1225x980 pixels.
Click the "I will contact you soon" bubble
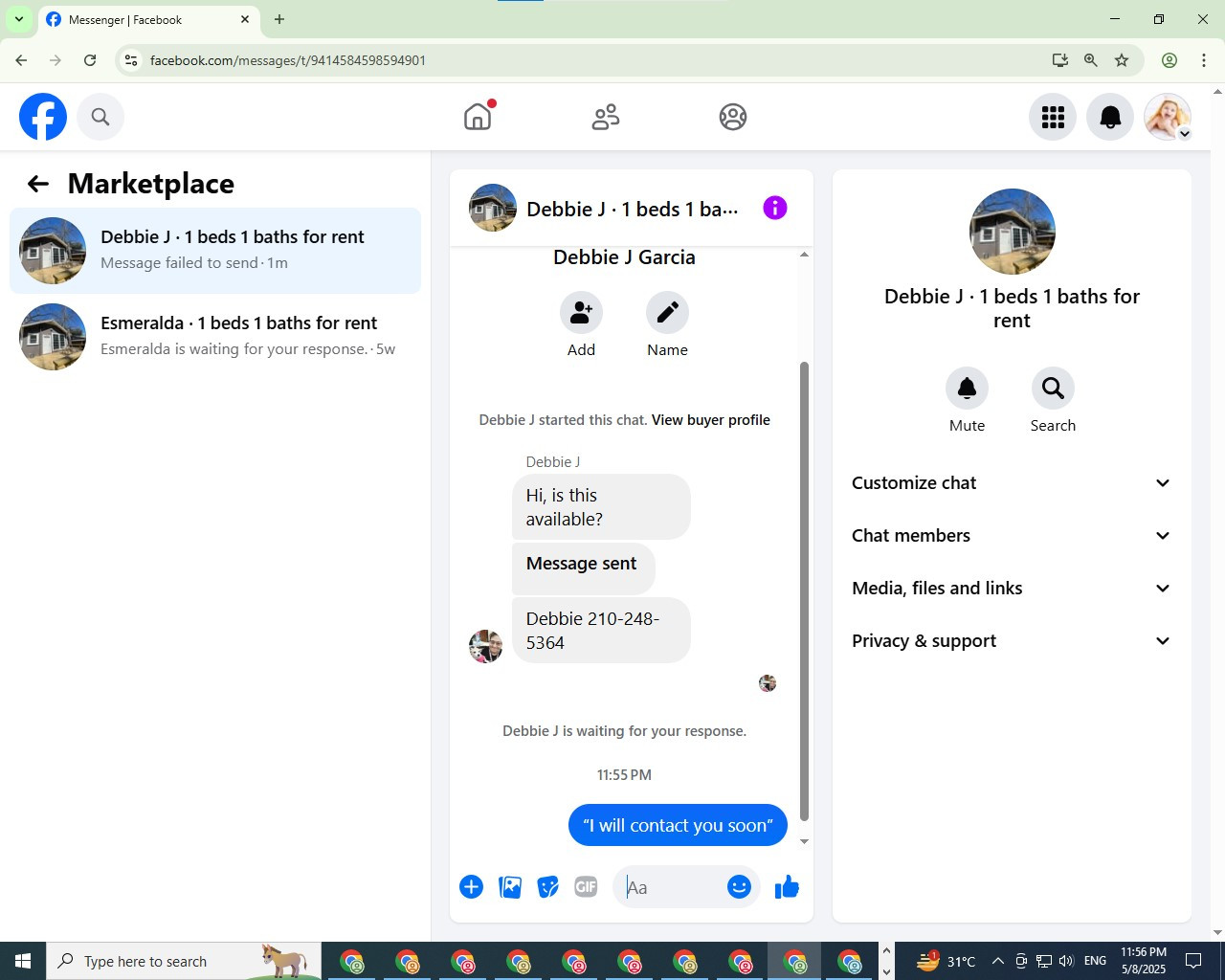tap(678, 825)
